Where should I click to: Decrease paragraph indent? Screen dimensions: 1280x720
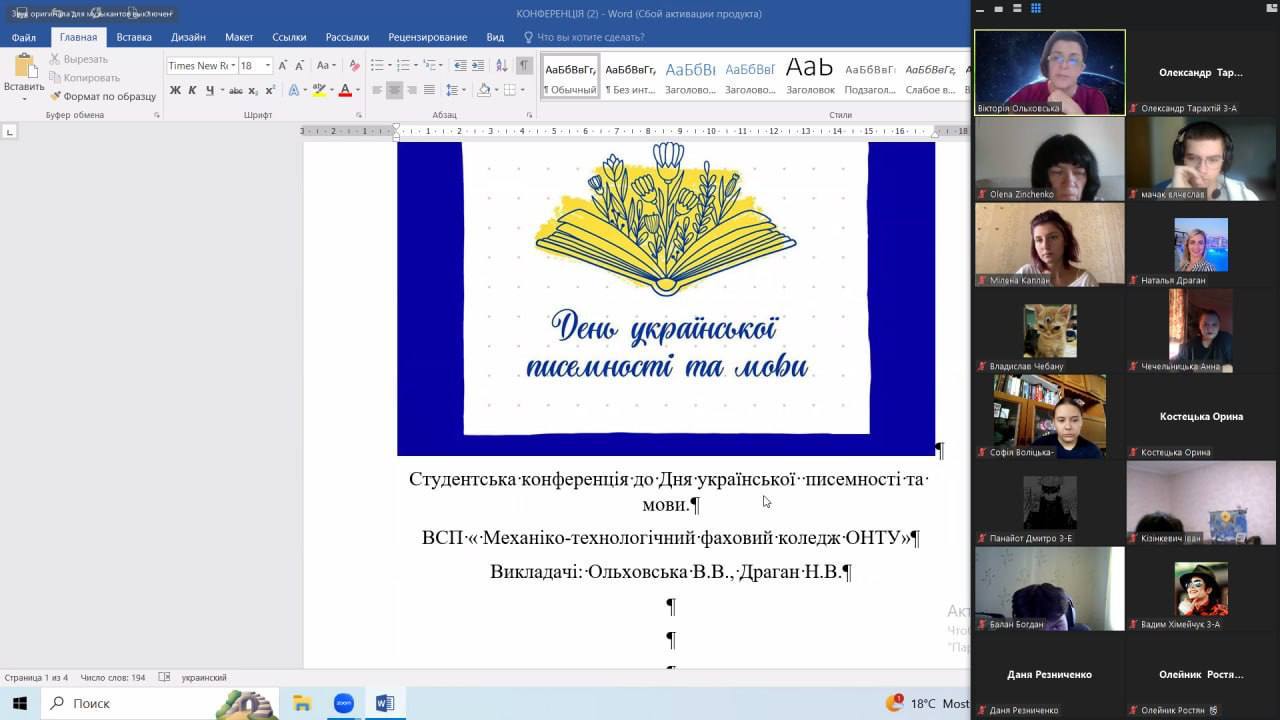click(460, 66)
